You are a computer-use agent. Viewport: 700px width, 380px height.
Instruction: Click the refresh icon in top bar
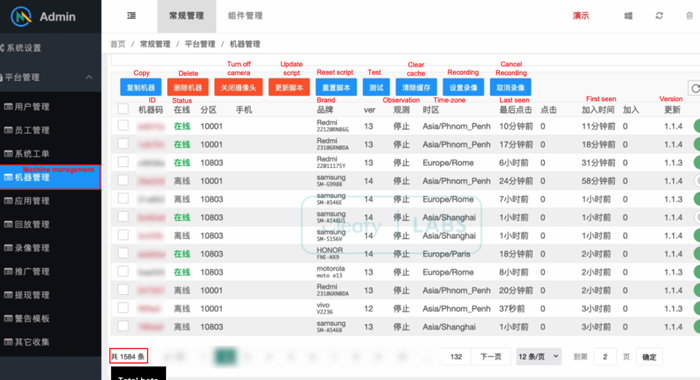[659, 16]
